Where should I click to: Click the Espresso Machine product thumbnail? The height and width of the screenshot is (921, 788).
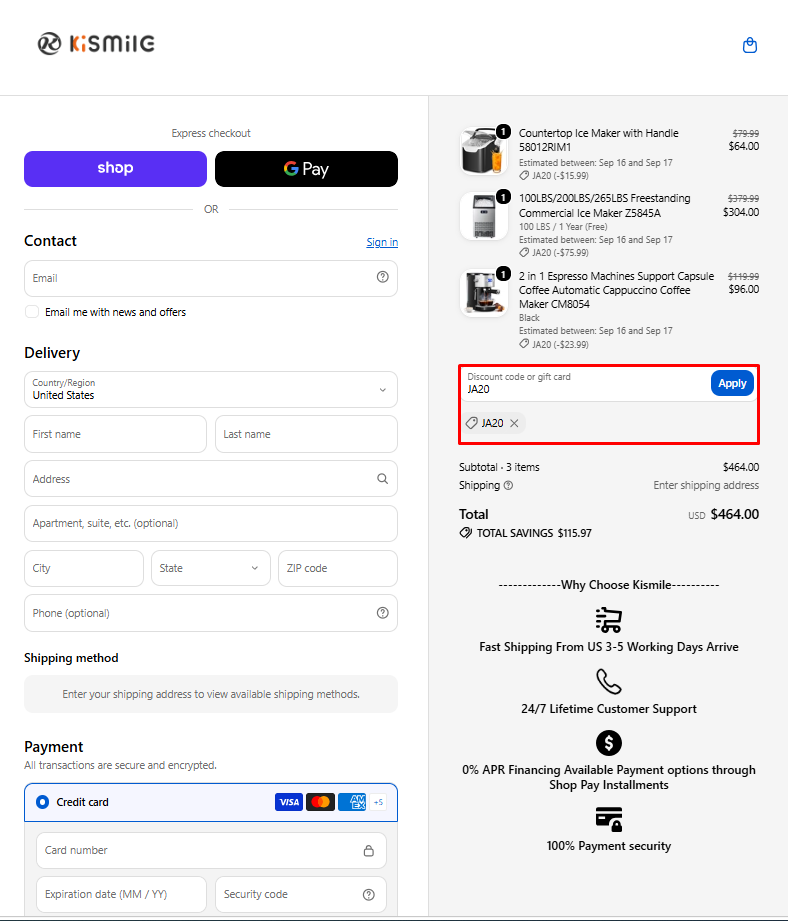[x=483, y=293]
